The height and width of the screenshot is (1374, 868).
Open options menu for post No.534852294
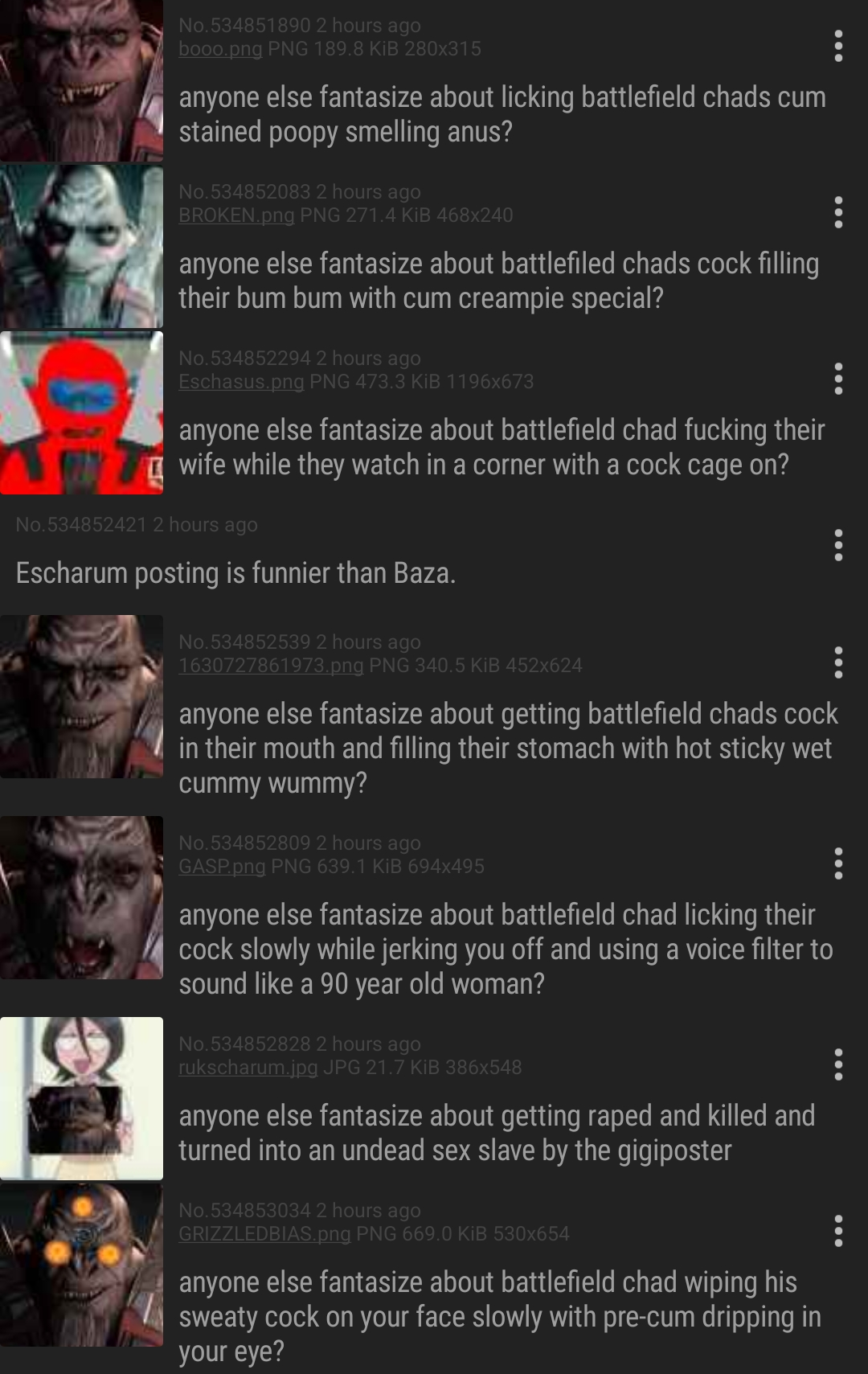(x=838, y=379)
